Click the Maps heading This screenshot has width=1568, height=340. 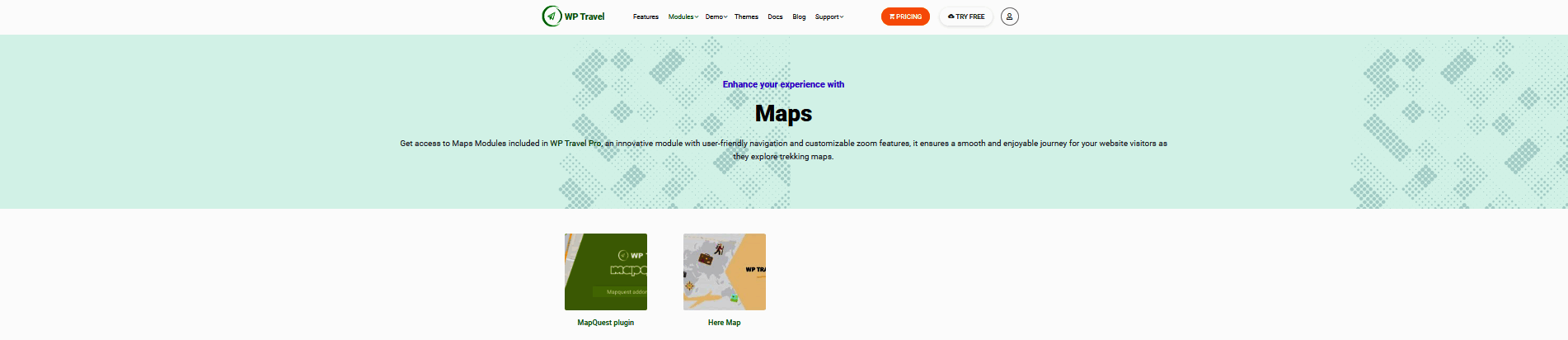[783, 113]
